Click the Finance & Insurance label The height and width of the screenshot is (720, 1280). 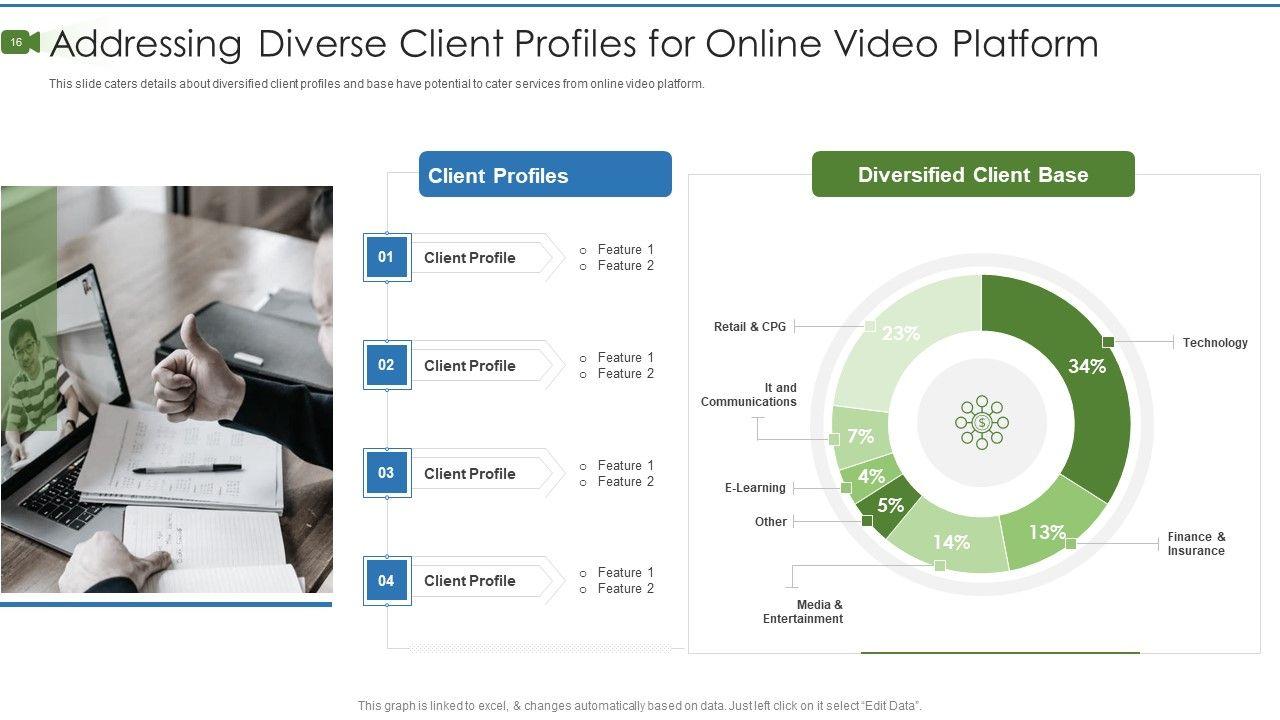tap(1196, 544)
